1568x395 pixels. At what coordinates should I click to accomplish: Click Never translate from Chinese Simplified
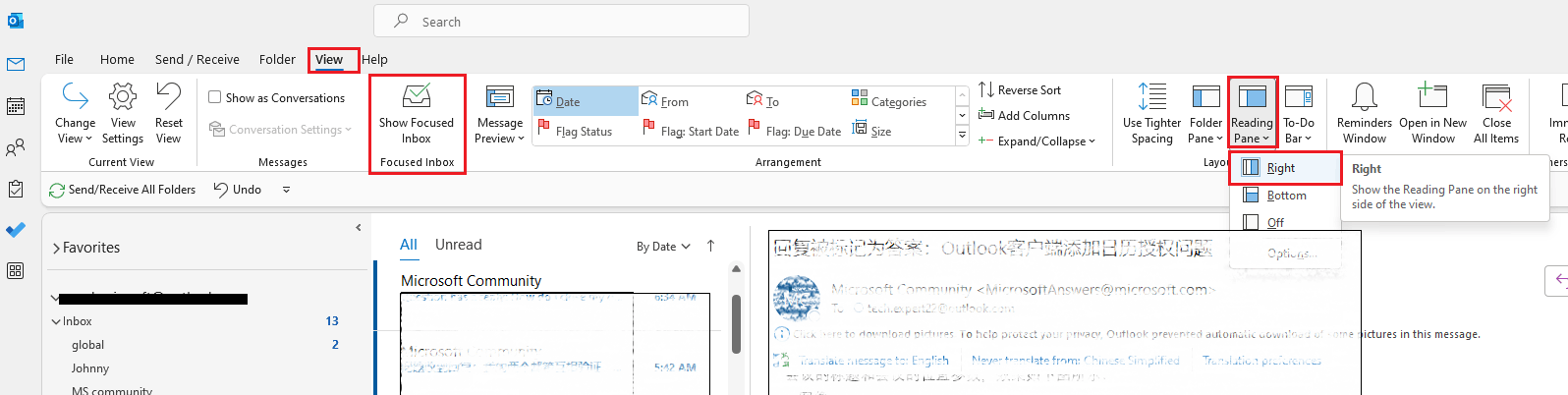[x=1076, y=361]
